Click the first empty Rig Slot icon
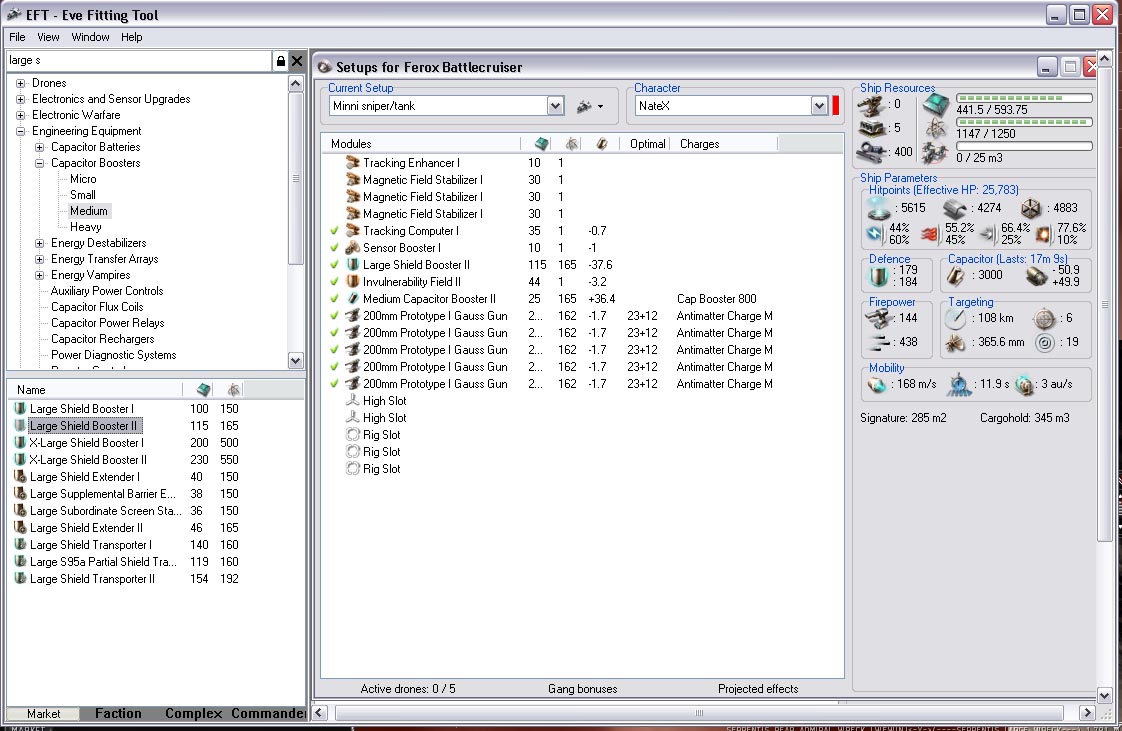 (x=352, y=435)
